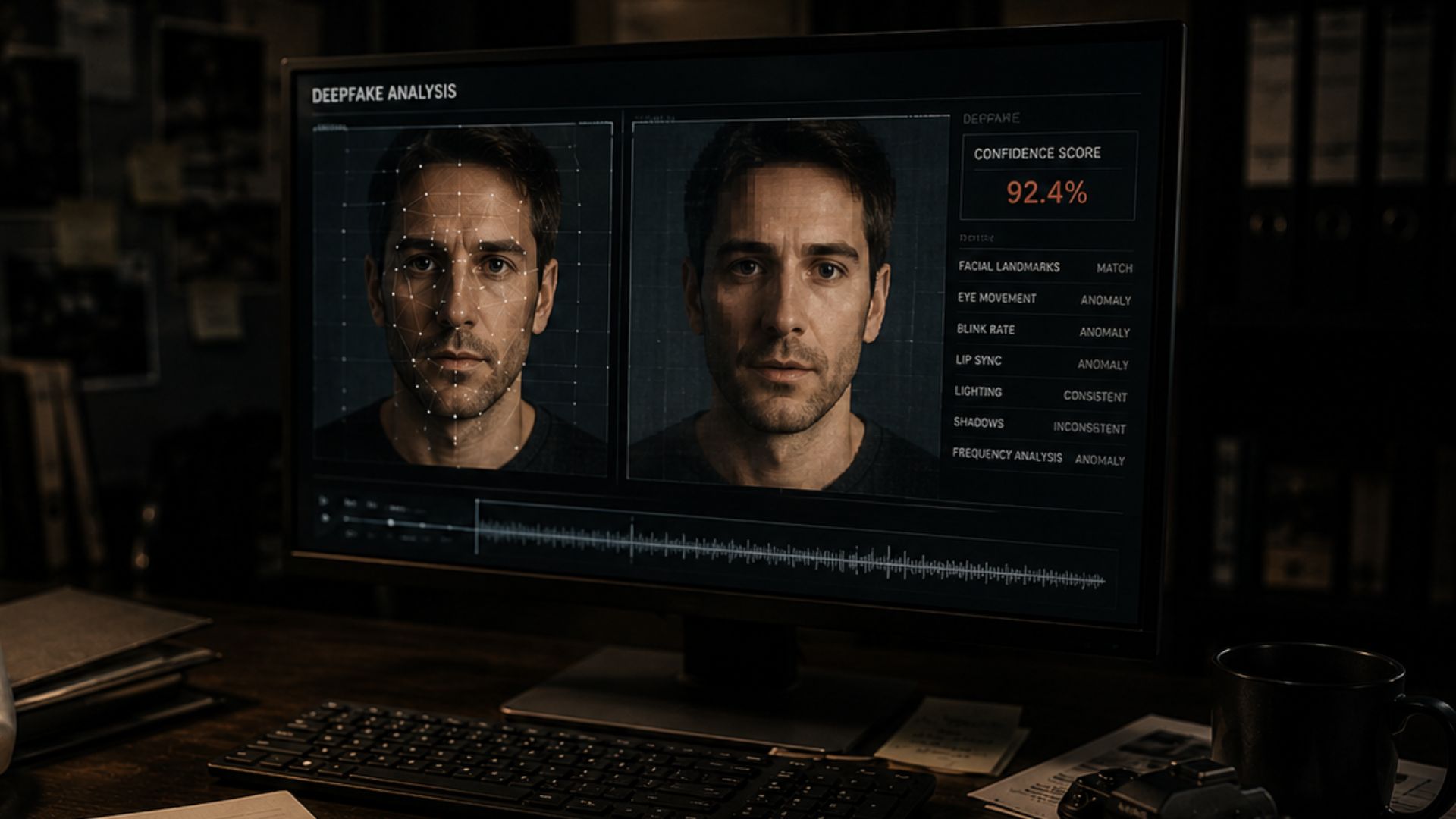Click the MATCH status for Facial Landmarks
1456x819 pixels.
1114,268
